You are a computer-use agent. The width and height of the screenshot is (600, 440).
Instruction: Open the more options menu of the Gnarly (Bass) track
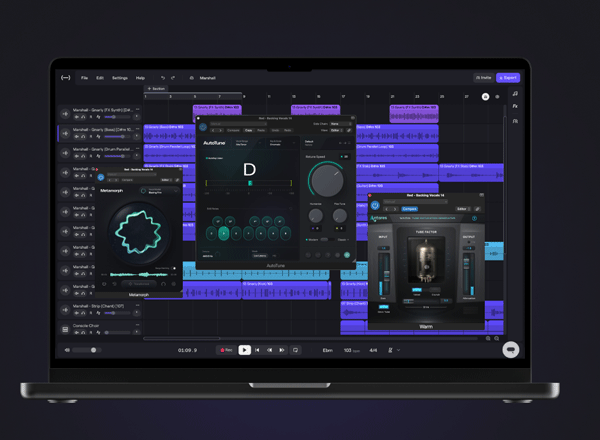click(138, 130)
